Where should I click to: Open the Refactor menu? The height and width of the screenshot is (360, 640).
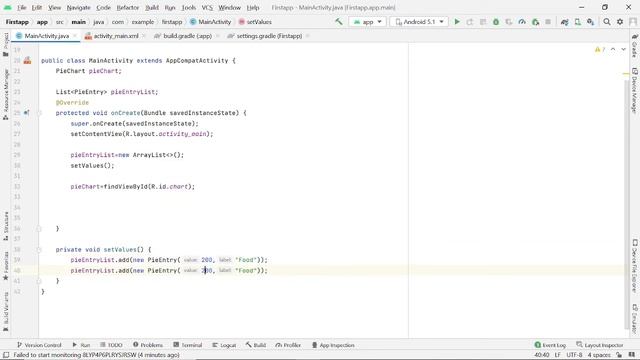128,7
